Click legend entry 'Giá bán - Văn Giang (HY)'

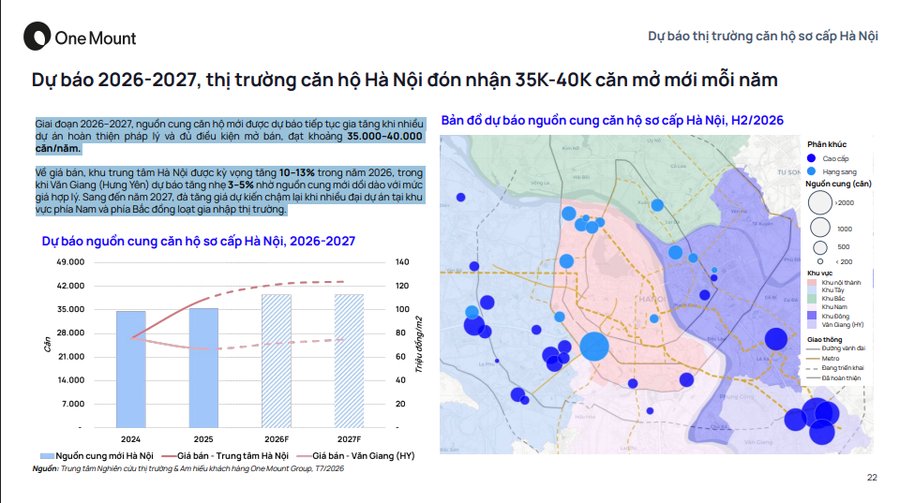[x=355, y=456]
